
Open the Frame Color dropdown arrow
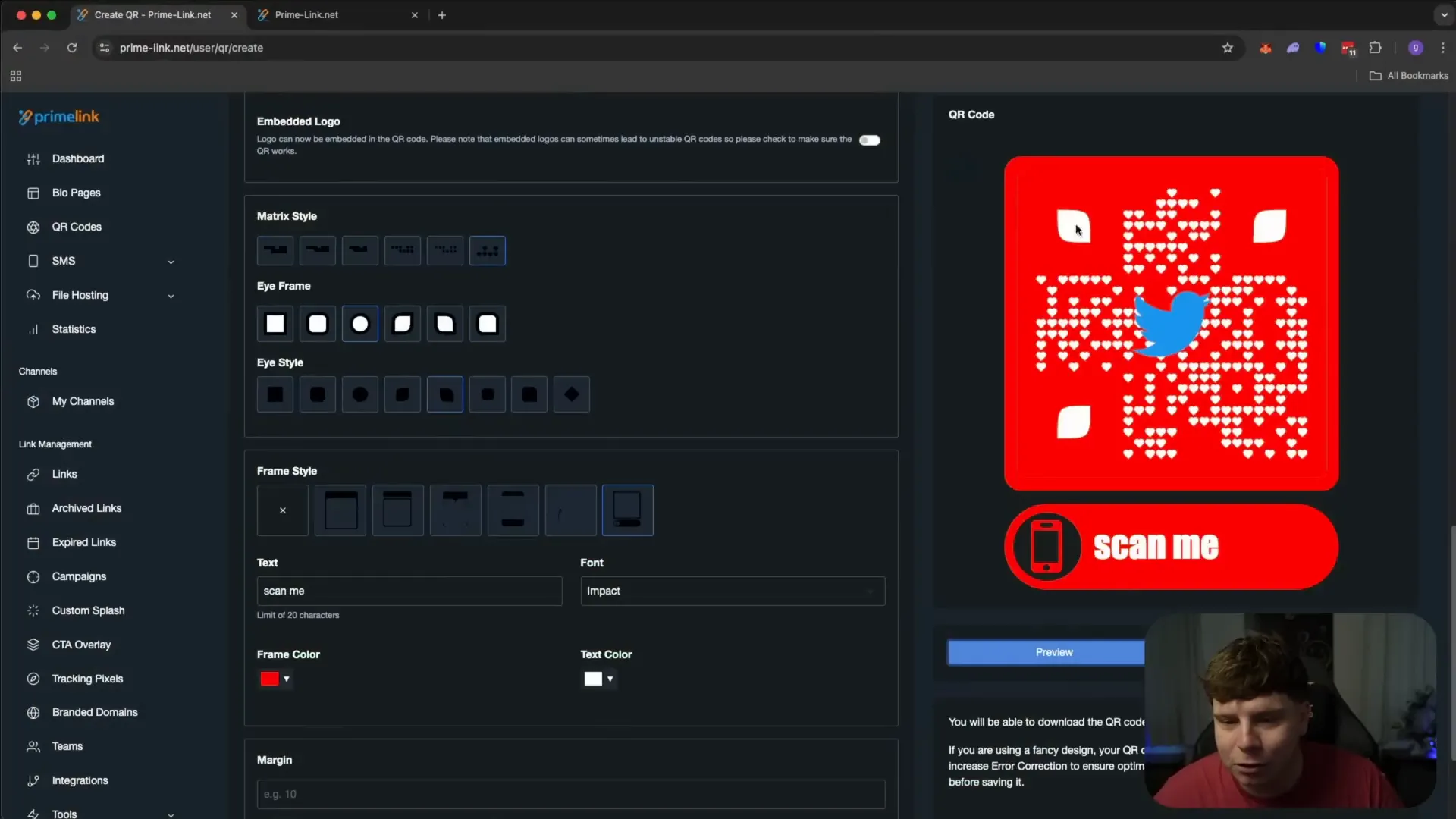click(x=287, y=679)
